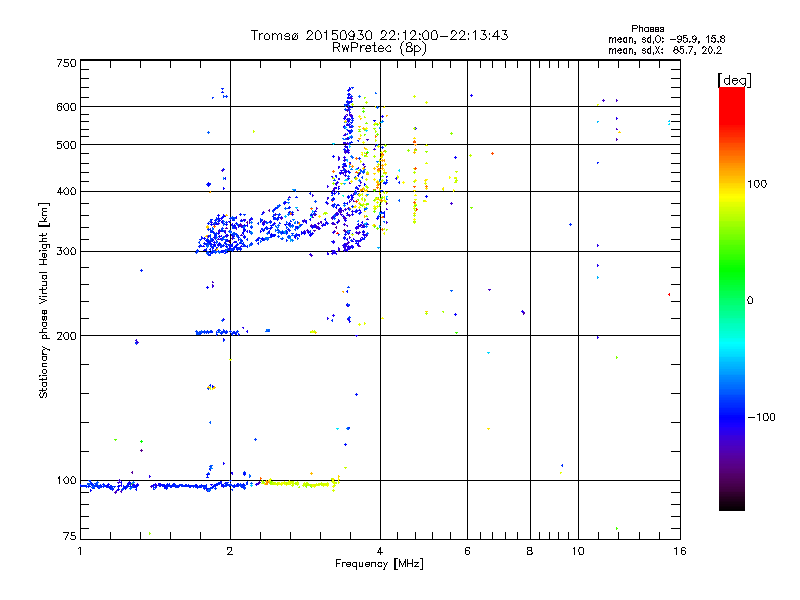Click the "Frequency [MHz]" axis title
This screenshot has width=800, height=600.
coord(379,564)
